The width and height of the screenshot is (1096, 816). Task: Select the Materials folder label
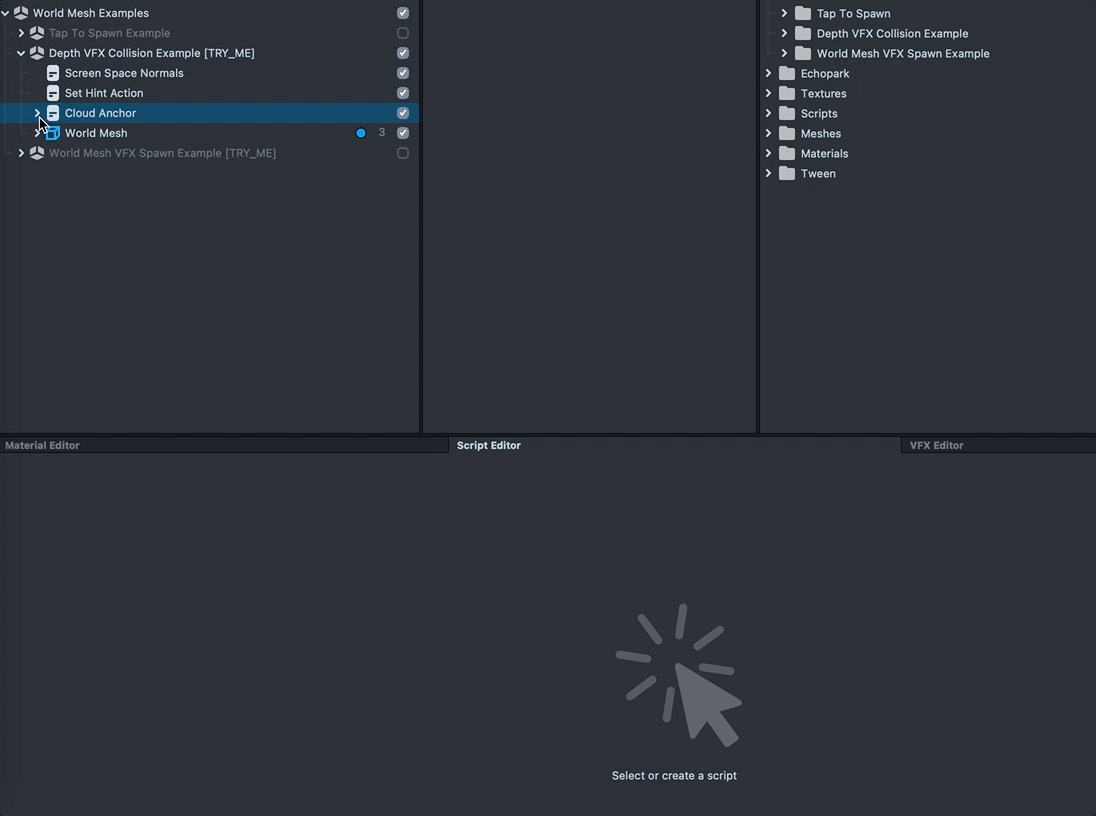824,153
